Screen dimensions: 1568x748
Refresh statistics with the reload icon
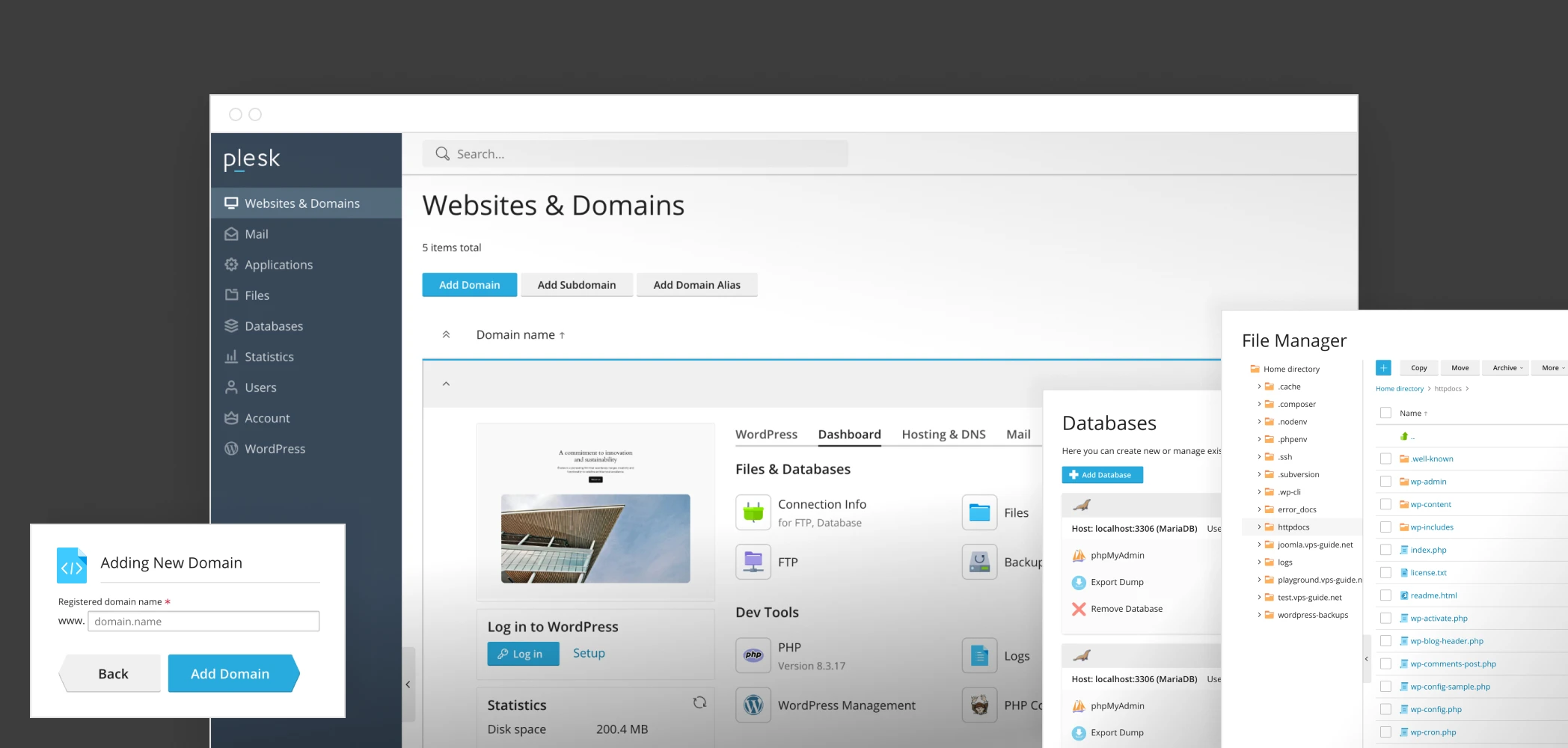(x=699, y=702)
